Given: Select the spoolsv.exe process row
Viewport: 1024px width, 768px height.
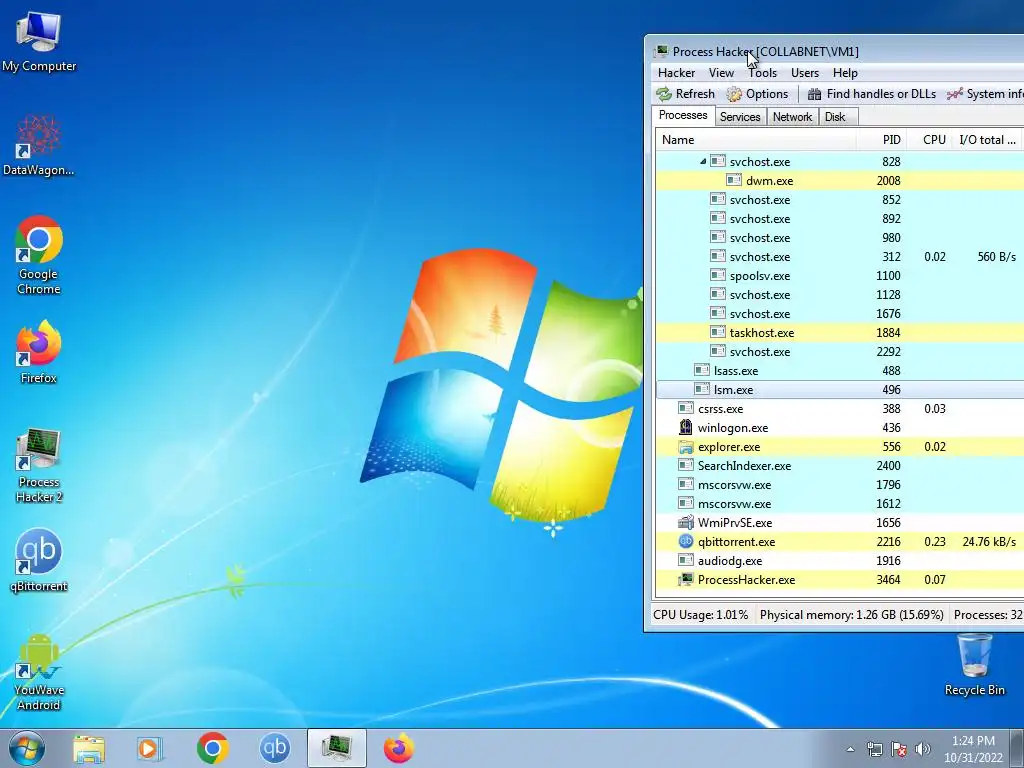Looking at the screenshot, I should (x=840, y=276).
